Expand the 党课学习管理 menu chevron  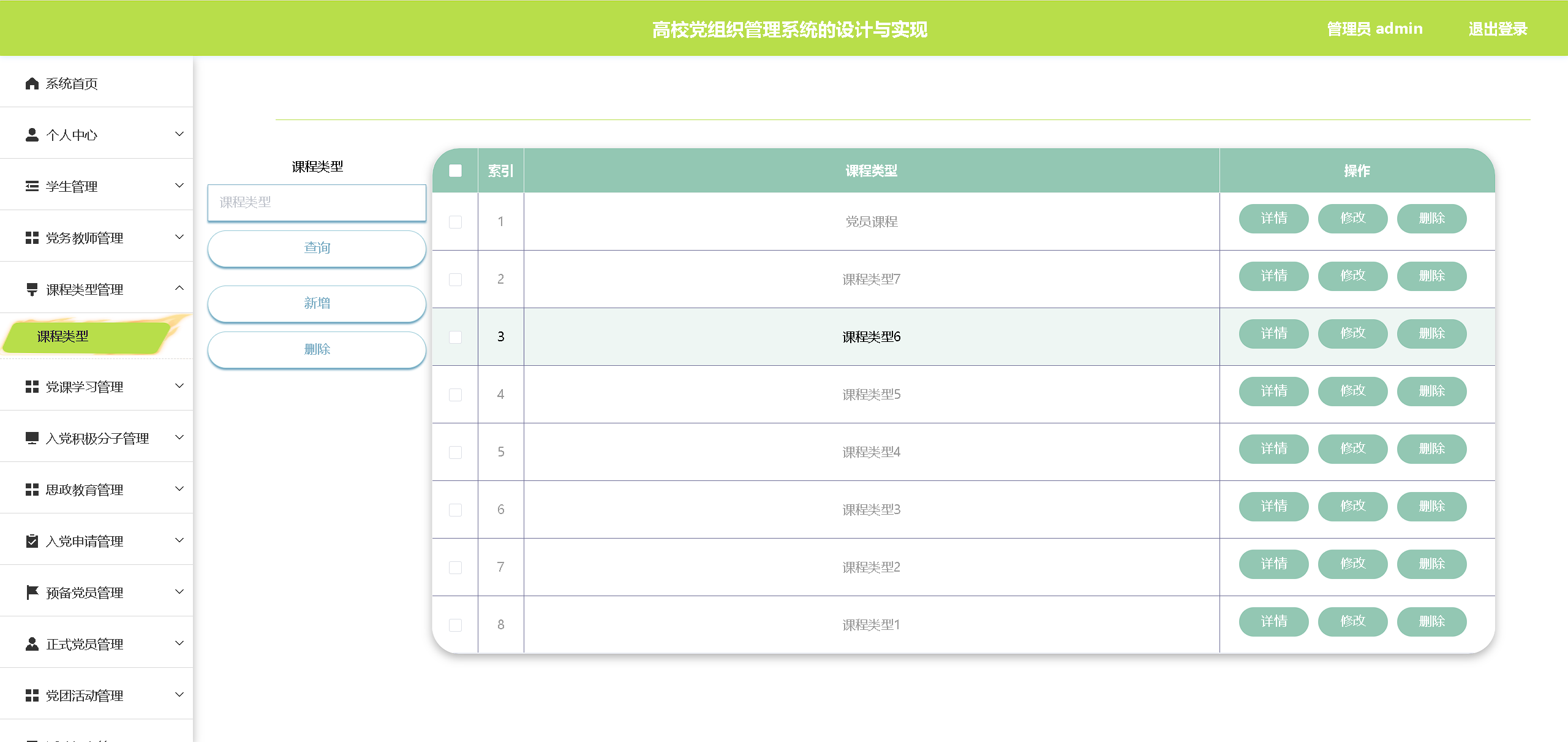[179, 386]
